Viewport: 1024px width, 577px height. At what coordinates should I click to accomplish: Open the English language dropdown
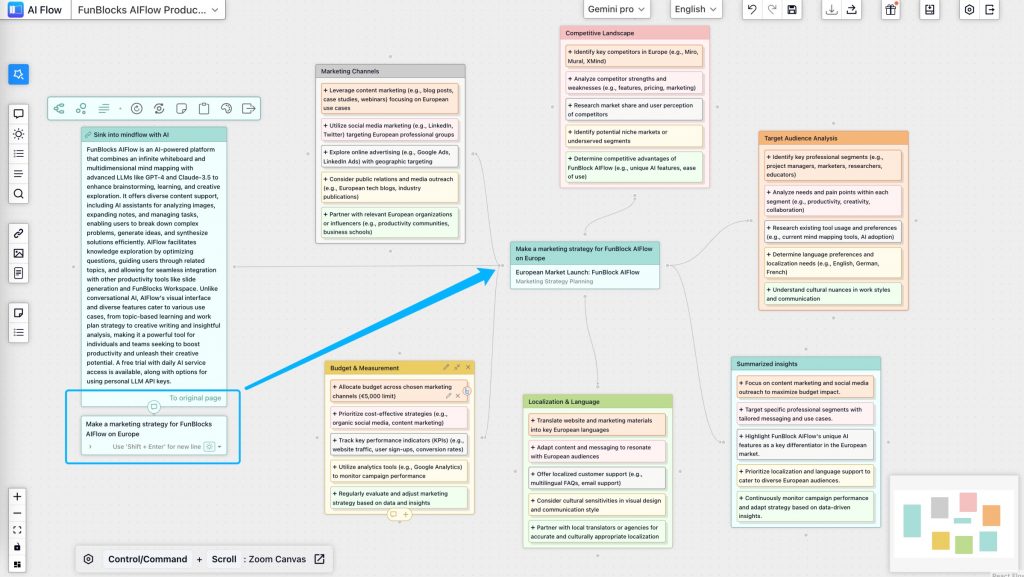(x=696, y=10)
